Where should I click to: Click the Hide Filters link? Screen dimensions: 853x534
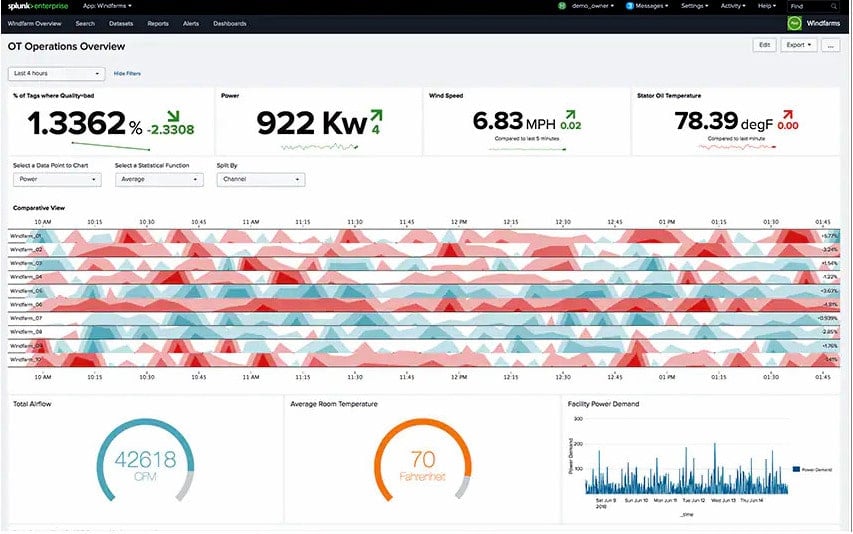pos(127,73)
